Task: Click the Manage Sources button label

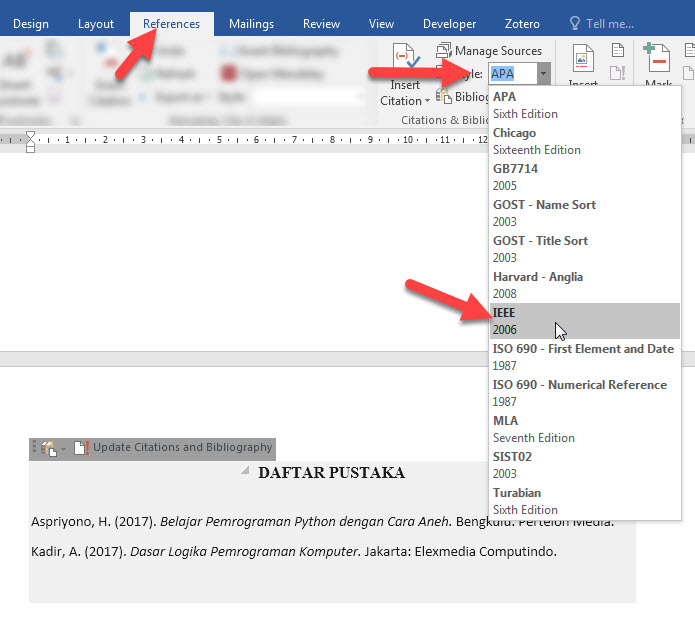Action: [x=498, y=51]
